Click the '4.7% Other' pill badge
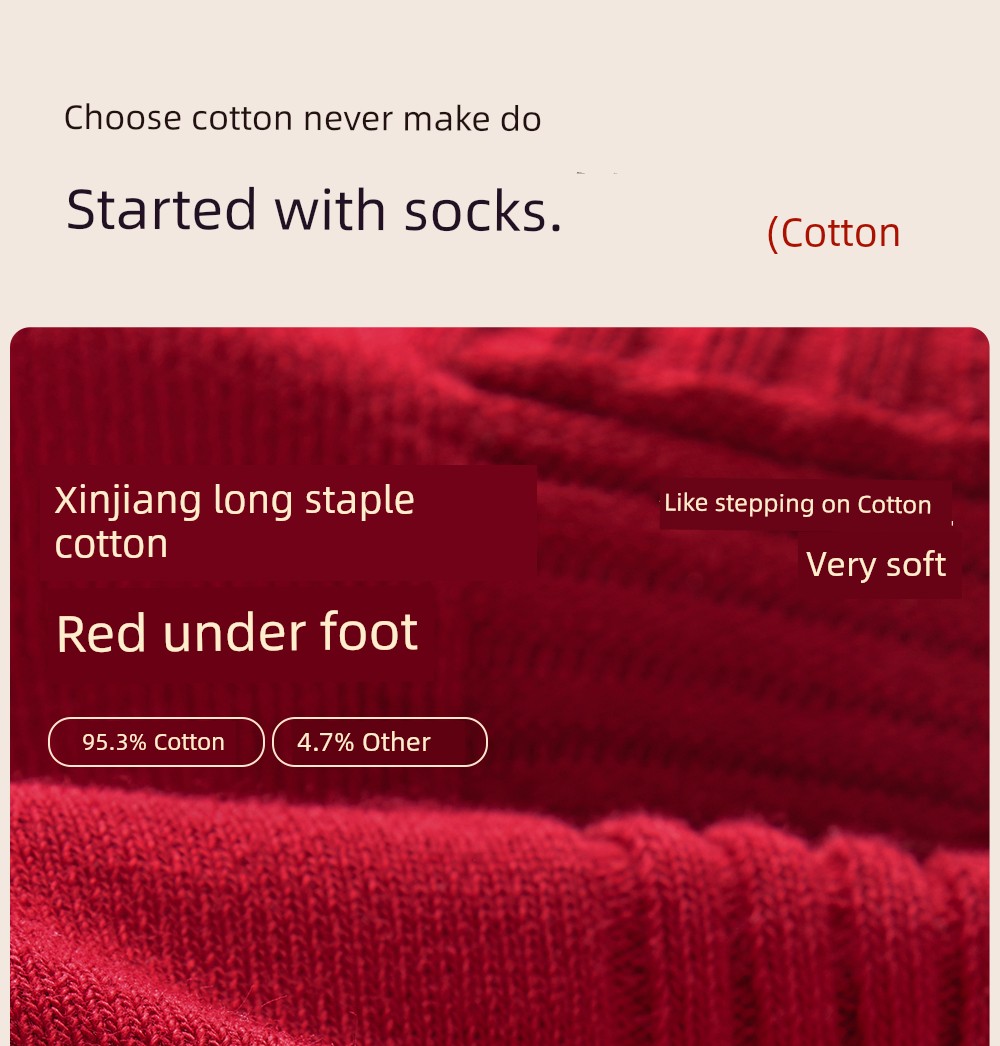Viewport: 1000px width, 1046px height. [380, 742]
